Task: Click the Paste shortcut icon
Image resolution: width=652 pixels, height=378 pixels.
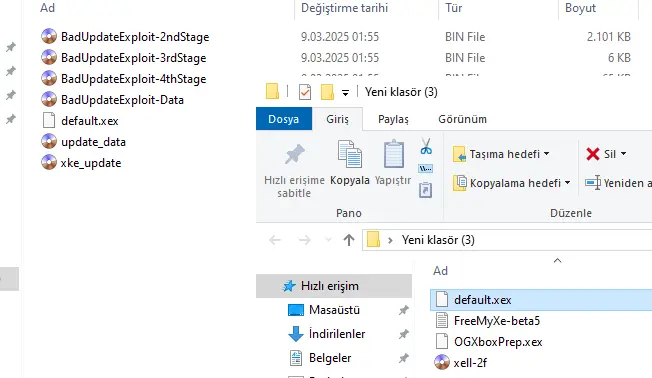Action: [425, 190]
